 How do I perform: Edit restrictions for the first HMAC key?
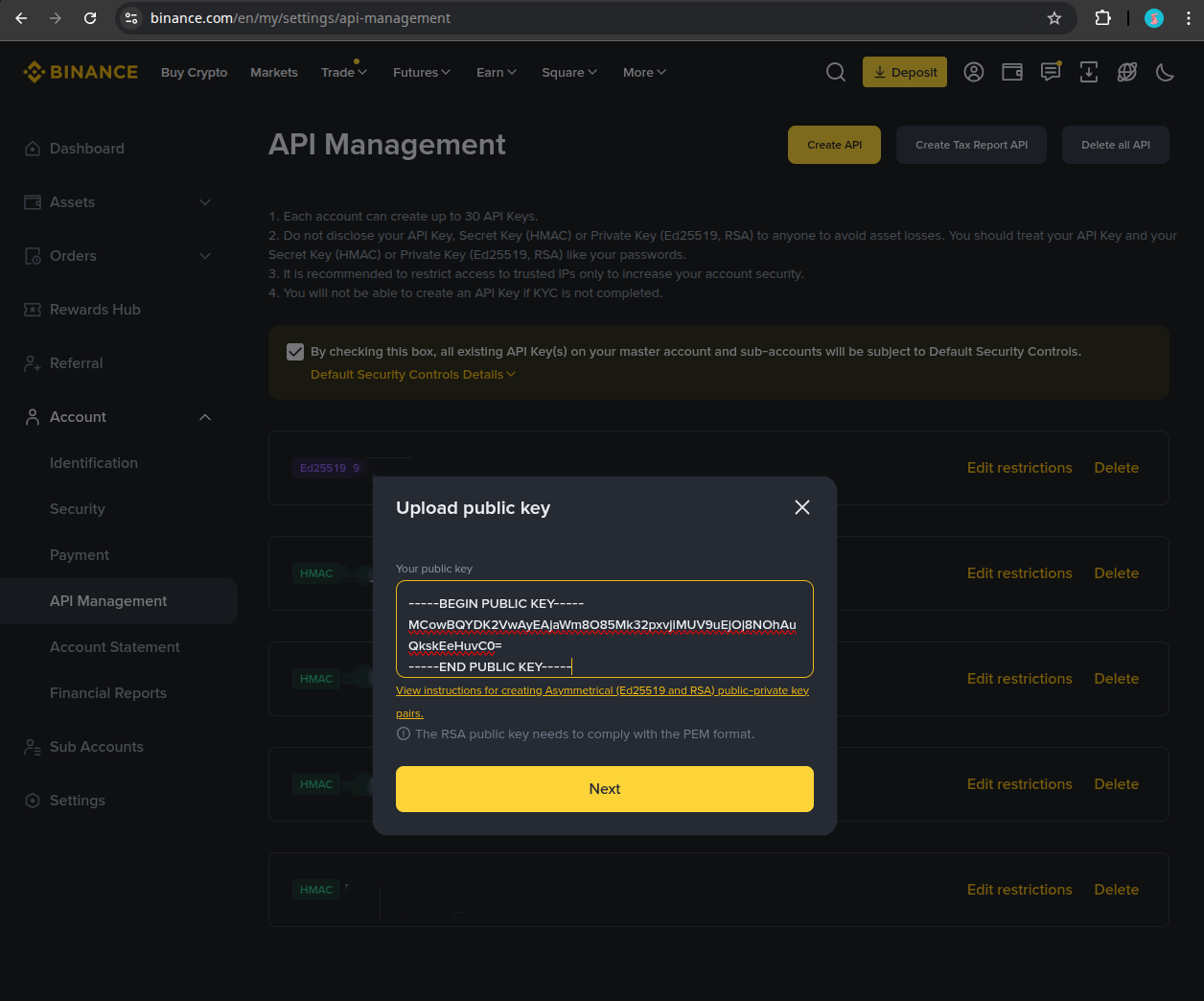click(1019, 573)
